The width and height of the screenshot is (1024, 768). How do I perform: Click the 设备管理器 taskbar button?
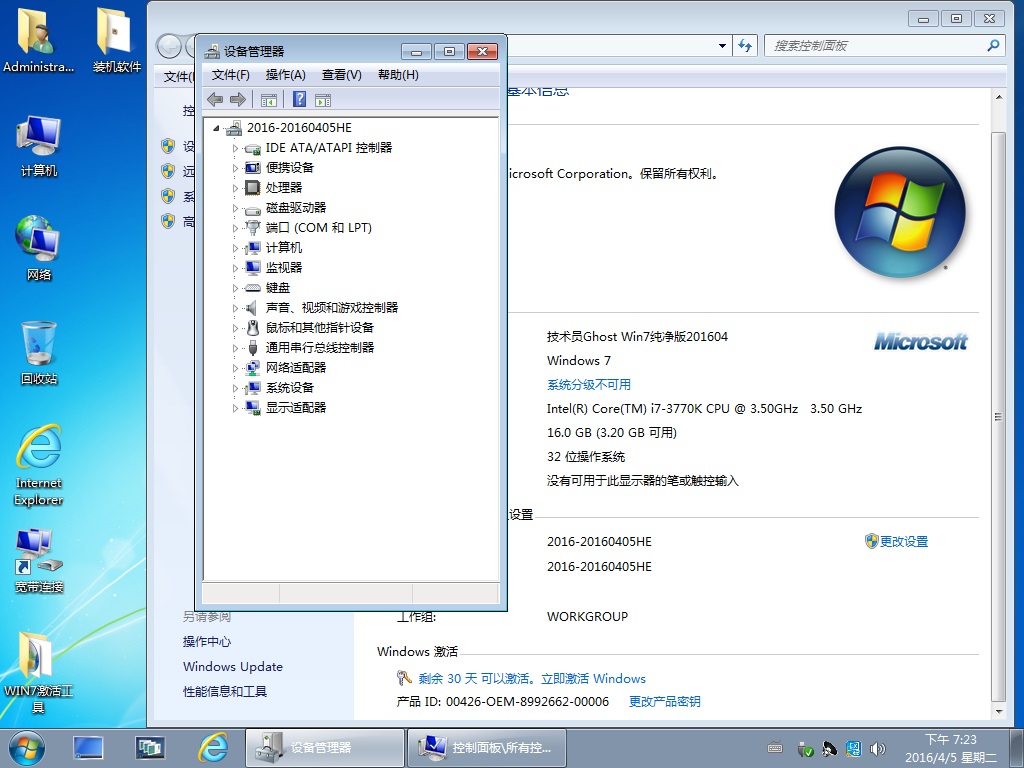(325, 748)
